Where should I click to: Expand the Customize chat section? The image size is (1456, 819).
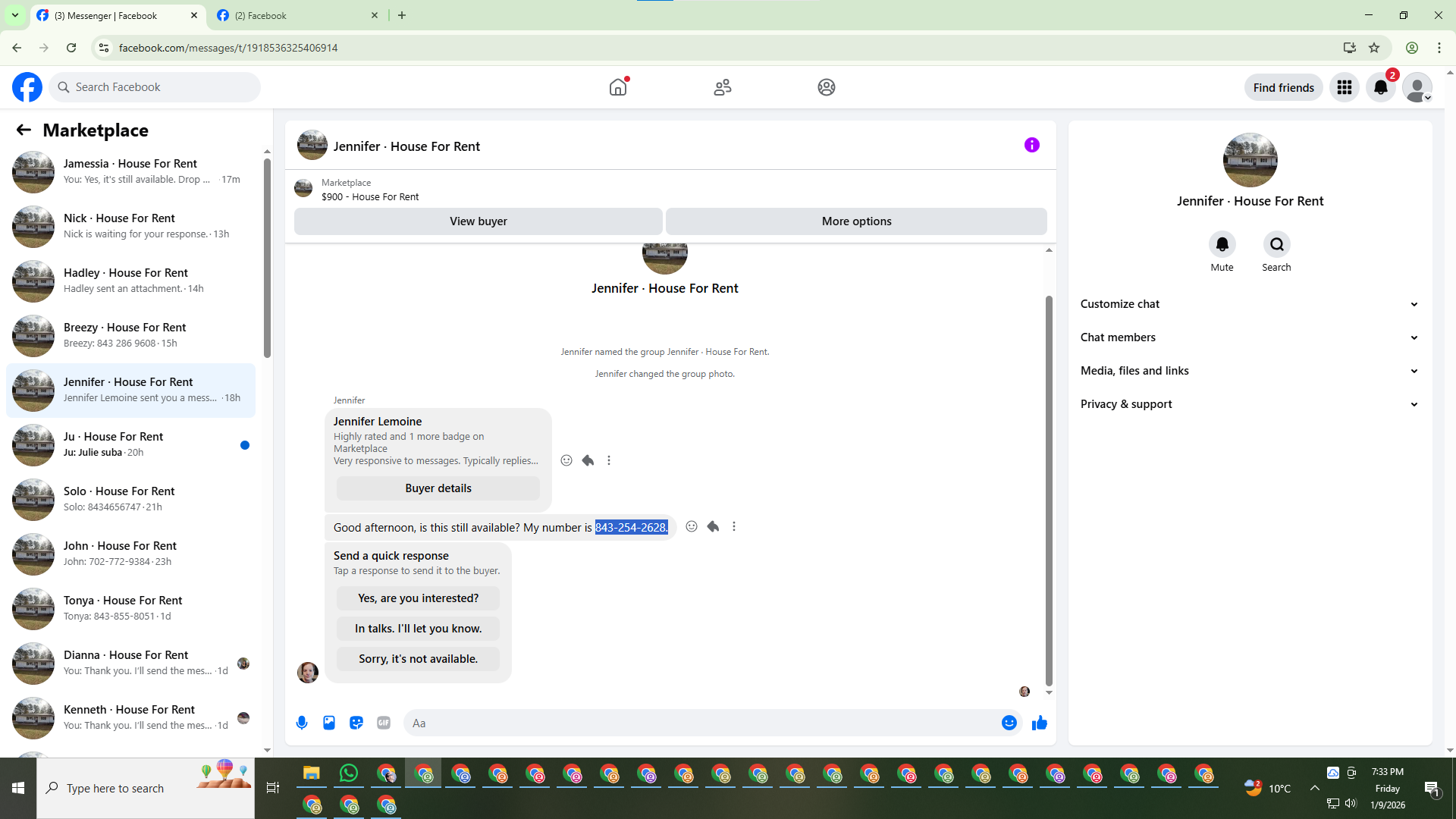tap(1249, 304)
